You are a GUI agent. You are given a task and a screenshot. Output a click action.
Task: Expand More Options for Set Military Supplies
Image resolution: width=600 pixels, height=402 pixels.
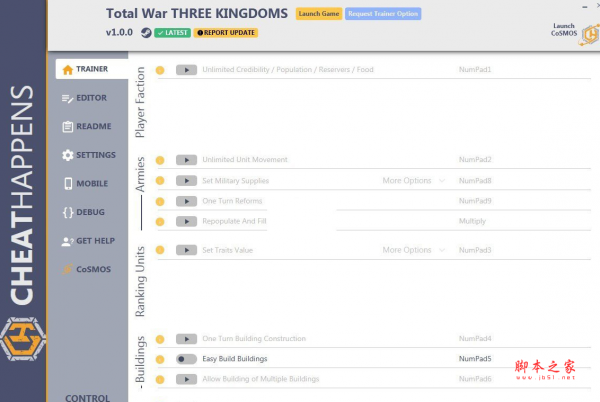[414, 181]
